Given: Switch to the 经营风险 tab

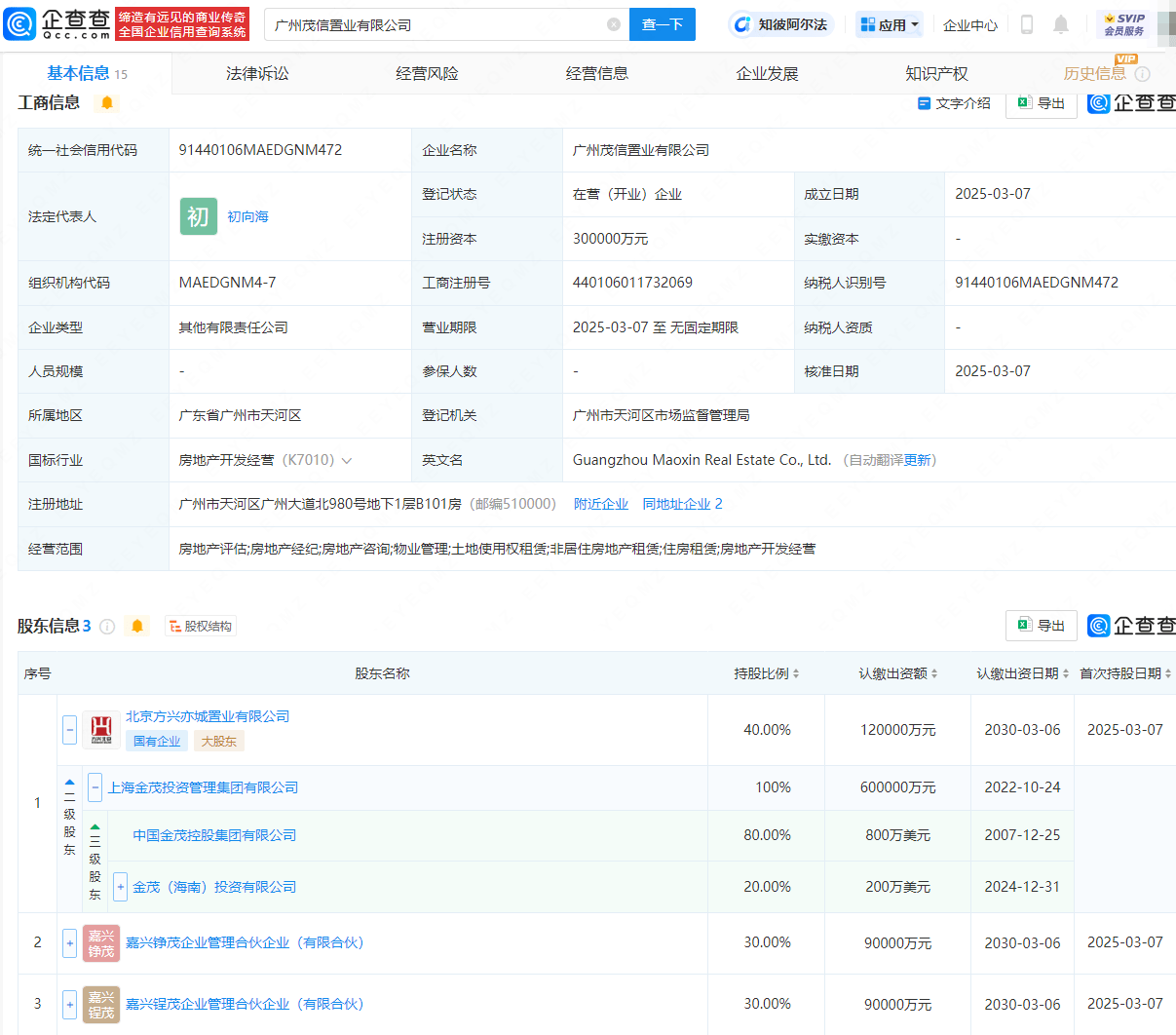Looking at the screenshot, I should coord(427,73).
